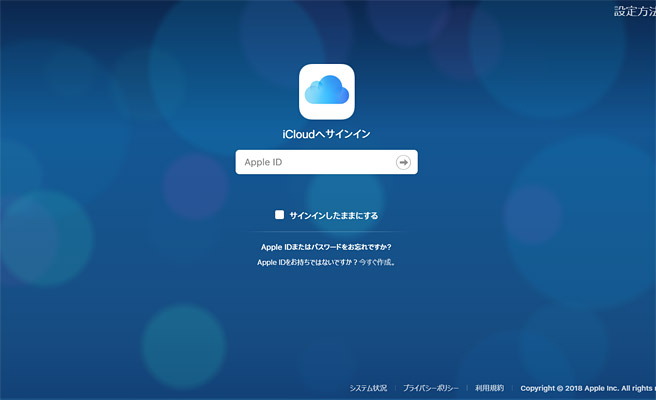Click the arrow button in Apple ID field
This screenshot has width=656, height=400.
pos(403,162)
